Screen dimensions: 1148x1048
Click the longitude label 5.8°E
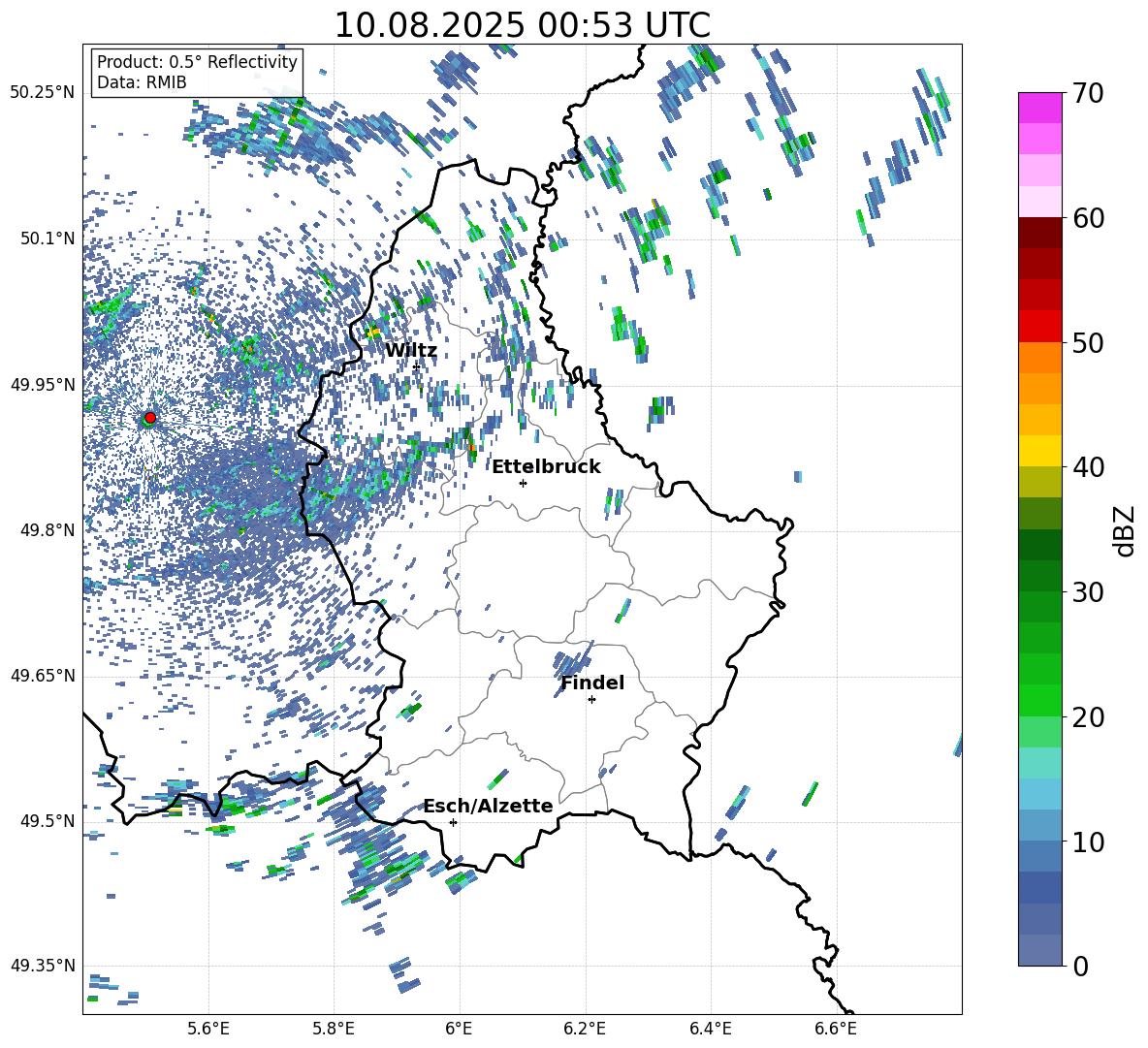pyautogui.click(x=334, y=1029)
